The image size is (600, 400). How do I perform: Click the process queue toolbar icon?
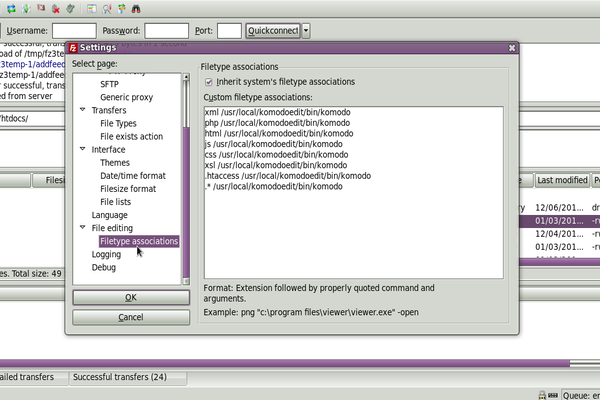coord(25,8)
